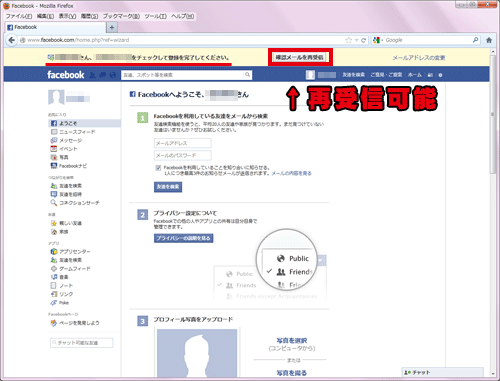Viewport: 500px width, 381px height.
Task: Go back using Firefox back arrow
Action: (12, 40)
